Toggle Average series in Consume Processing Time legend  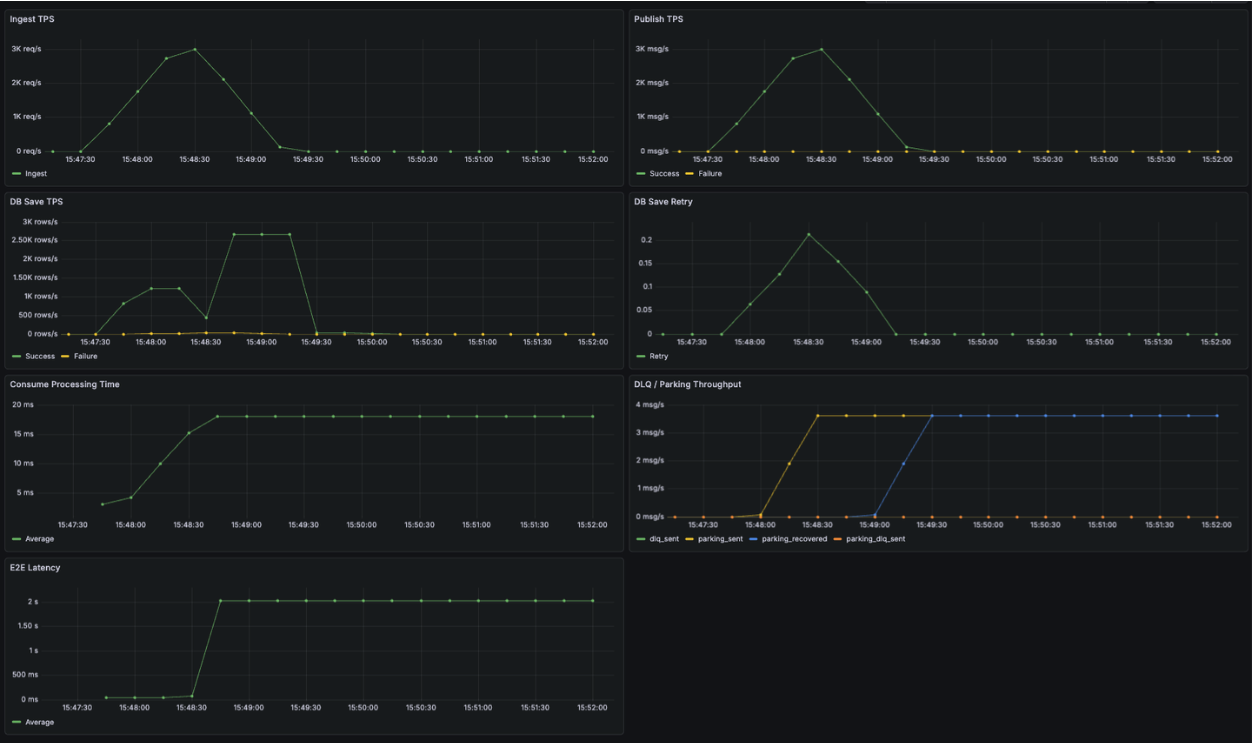click(41, 539)
